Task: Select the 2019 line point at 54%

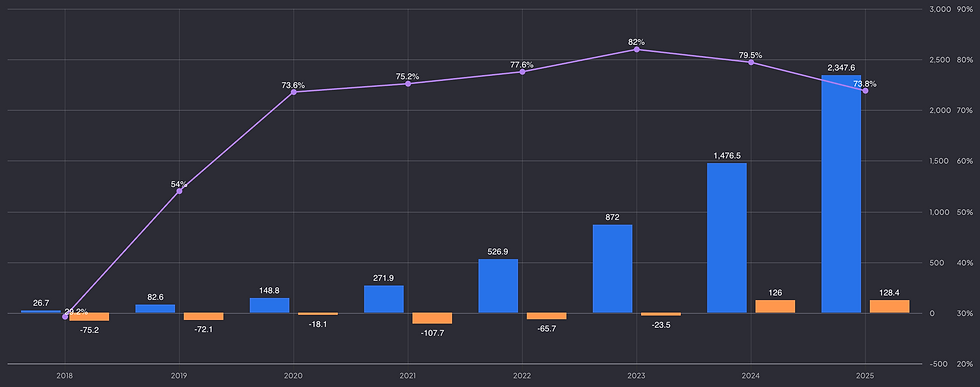Action: click(x=179, y=191)
